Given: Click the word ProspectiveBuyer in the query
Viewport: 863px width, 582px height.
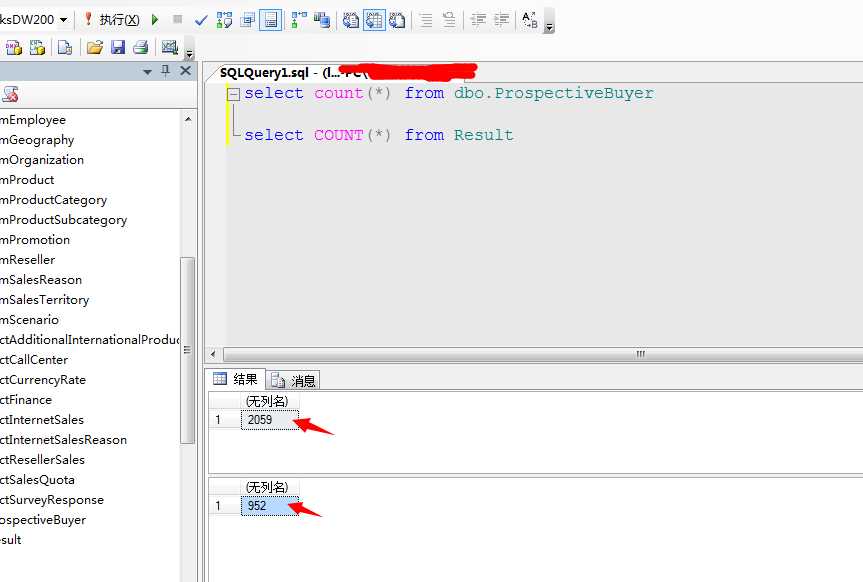Looking at the screenshot, I should click(x=574, y=93).
